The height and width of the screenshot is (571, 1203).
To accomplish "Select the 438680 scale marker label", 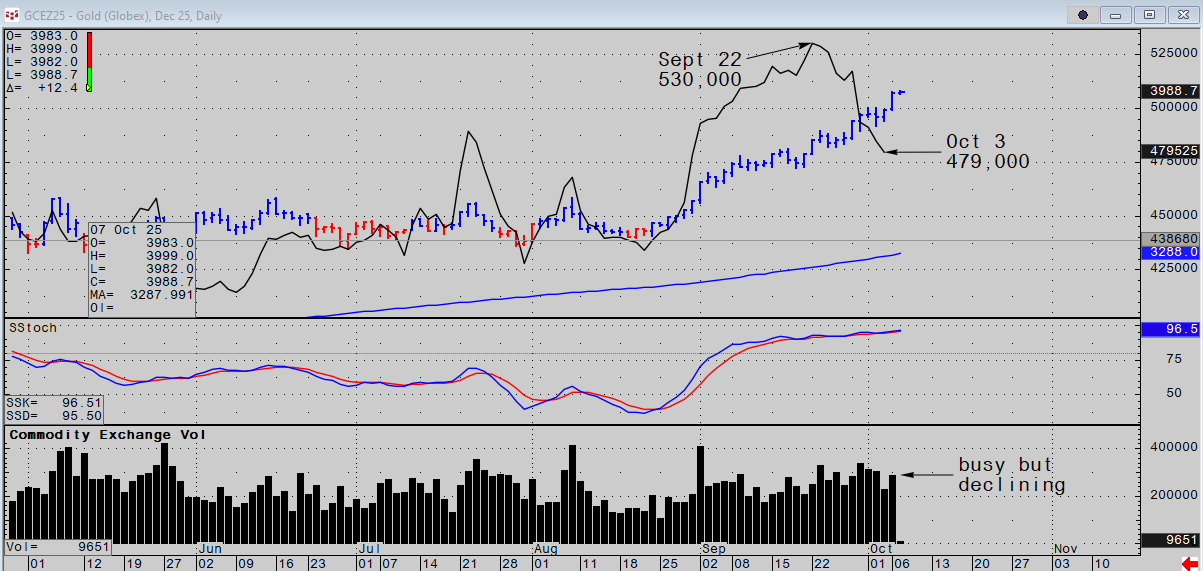I will 1171,240.
